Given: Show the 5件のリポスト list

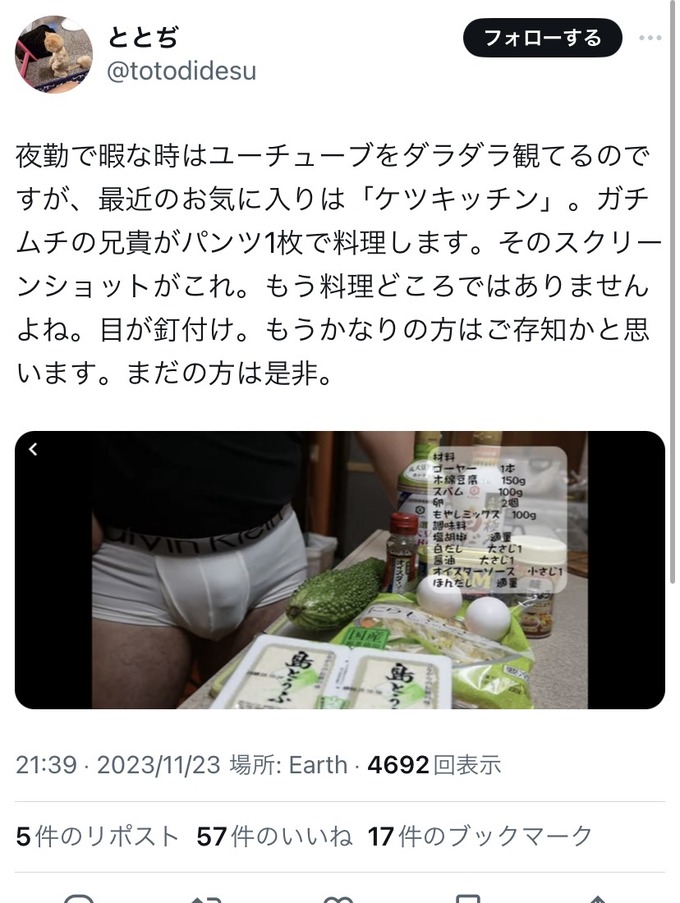Looking at the screenshot, I should pos(97,836).
